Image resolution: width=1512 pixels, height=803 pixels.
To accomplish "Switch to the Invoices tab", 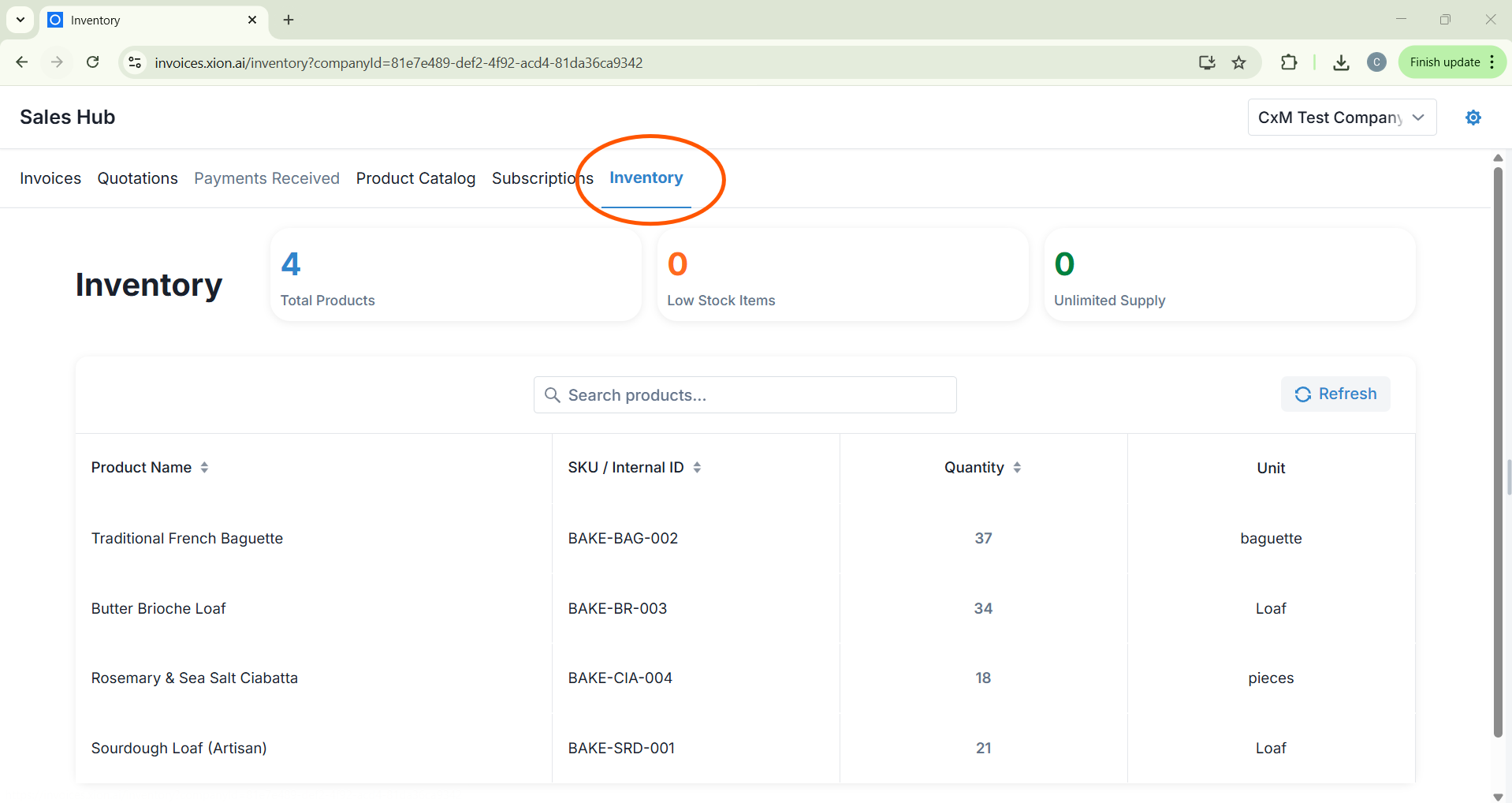I will coord(50,178).
